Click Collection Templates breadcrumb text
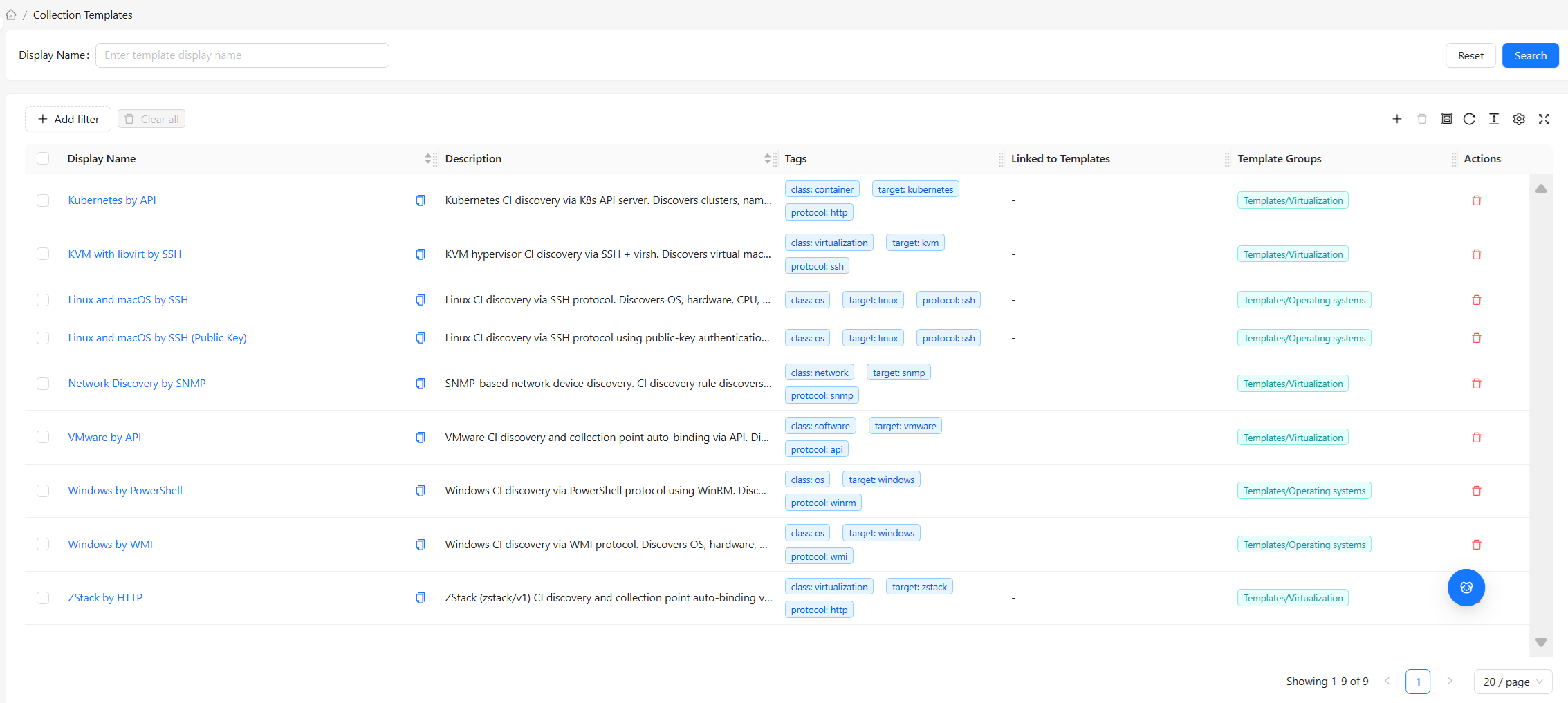 82,15
